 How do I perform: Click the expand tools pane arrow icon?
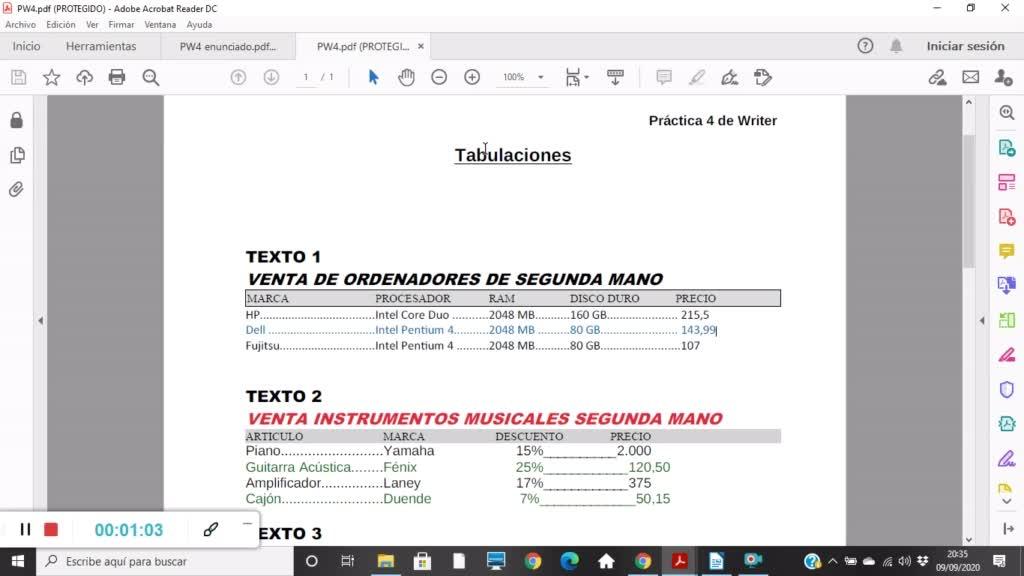pyautogui.click(x=1008, y=528)
